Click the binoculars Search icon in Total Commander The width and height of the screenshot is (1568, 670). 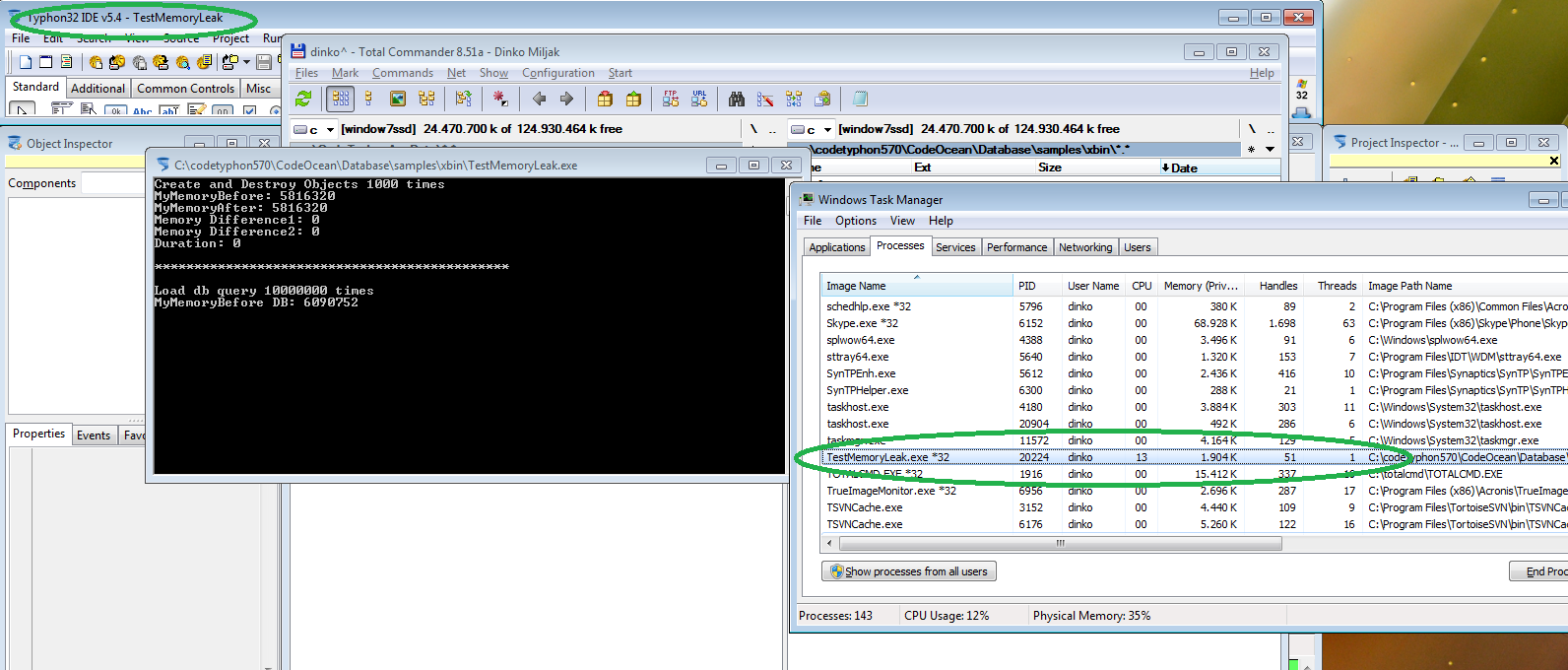coord(737,99)
